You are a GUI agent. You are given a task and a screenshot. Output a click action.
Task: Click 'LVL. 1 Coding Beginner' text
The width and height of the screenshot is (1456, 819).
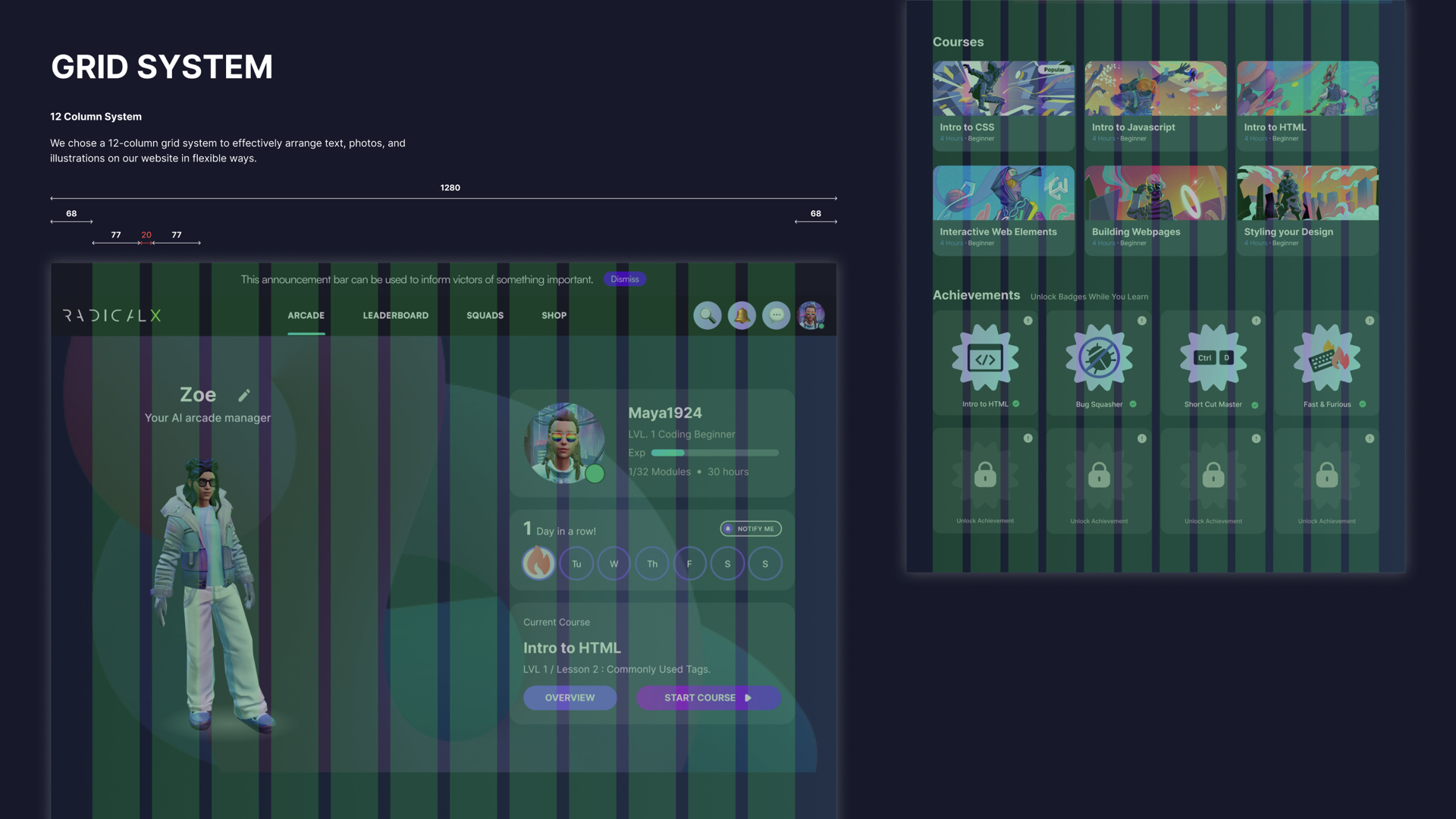pos(682,435)
